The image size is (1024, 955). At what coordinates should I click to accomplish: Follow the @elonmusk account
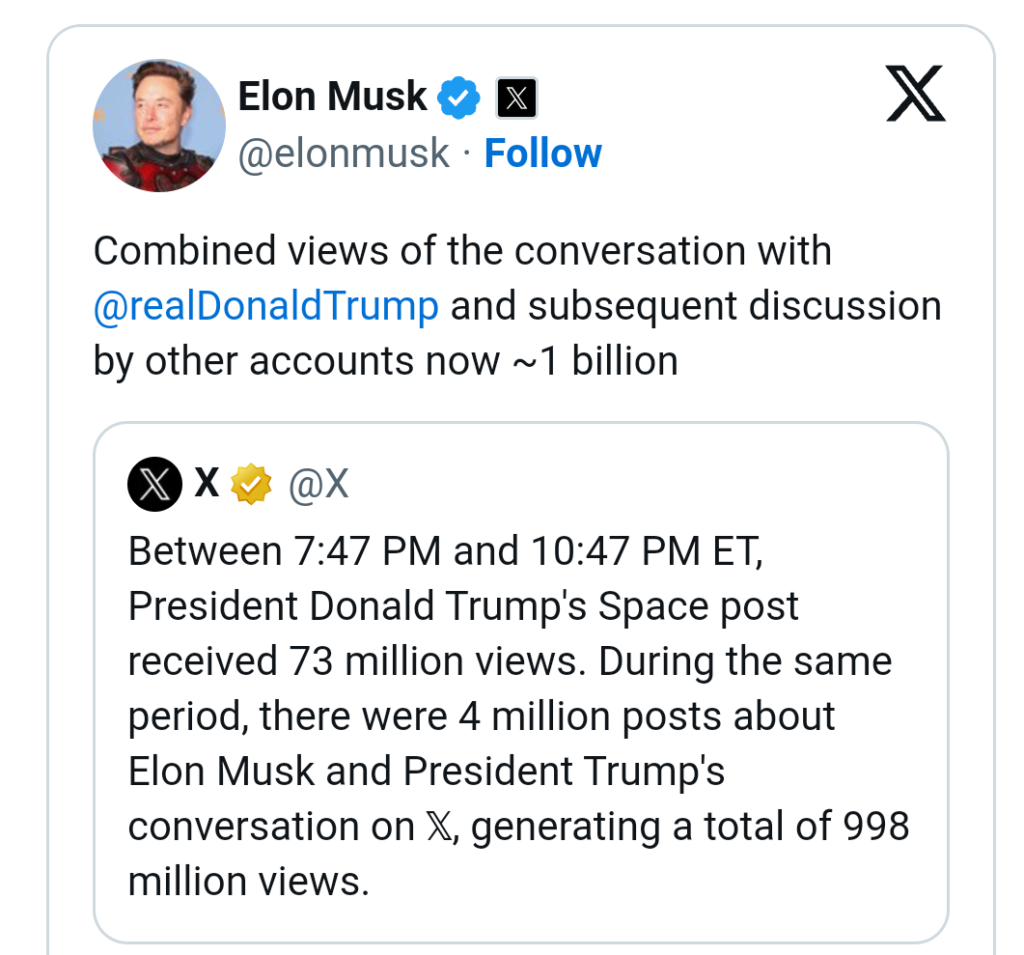(543, 154)
